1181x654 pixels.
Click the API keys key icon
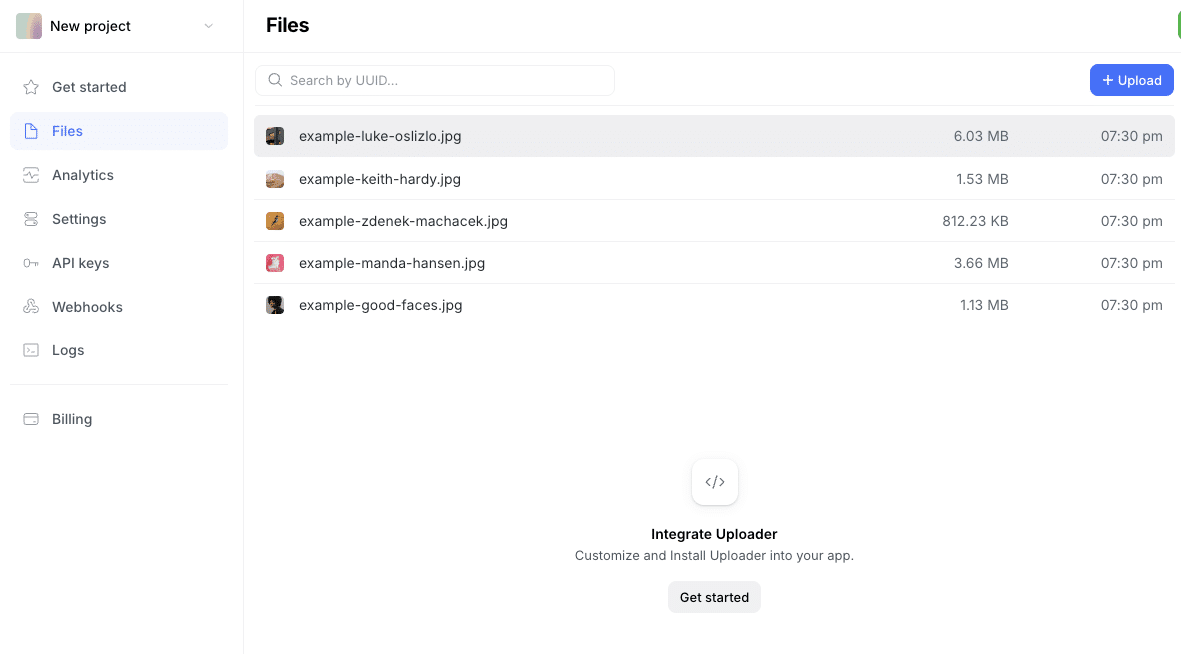pos(31,263)
